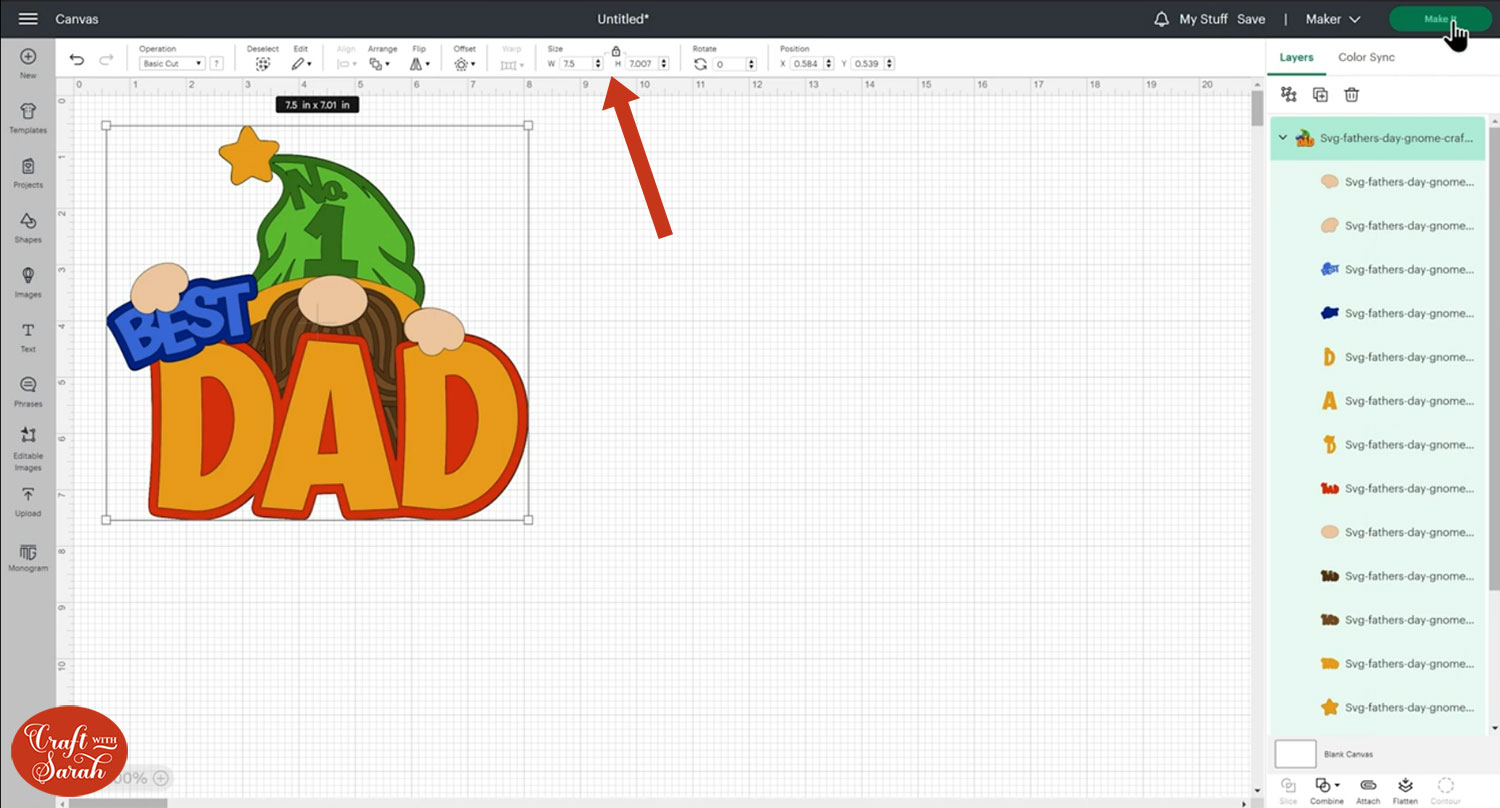Click the Redo arrow
Screen dimensions: 1500x808
pyautogui.click(x=106, y=60)
